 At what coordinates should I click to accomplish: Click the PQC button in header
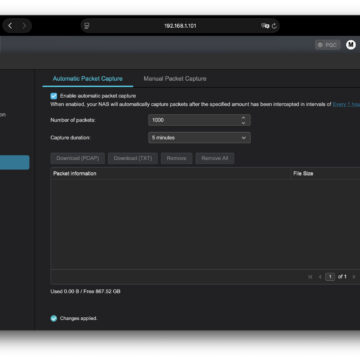click(x=327, y=45)
